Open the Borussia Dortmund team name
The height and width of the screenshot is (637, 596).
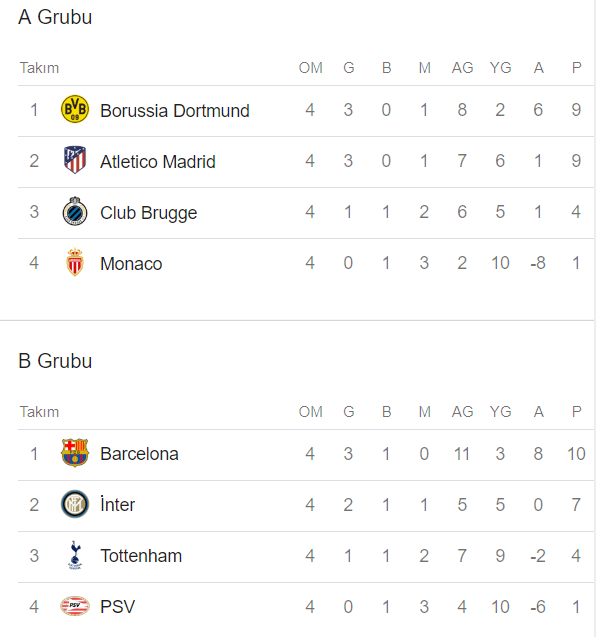click(175, 110)
